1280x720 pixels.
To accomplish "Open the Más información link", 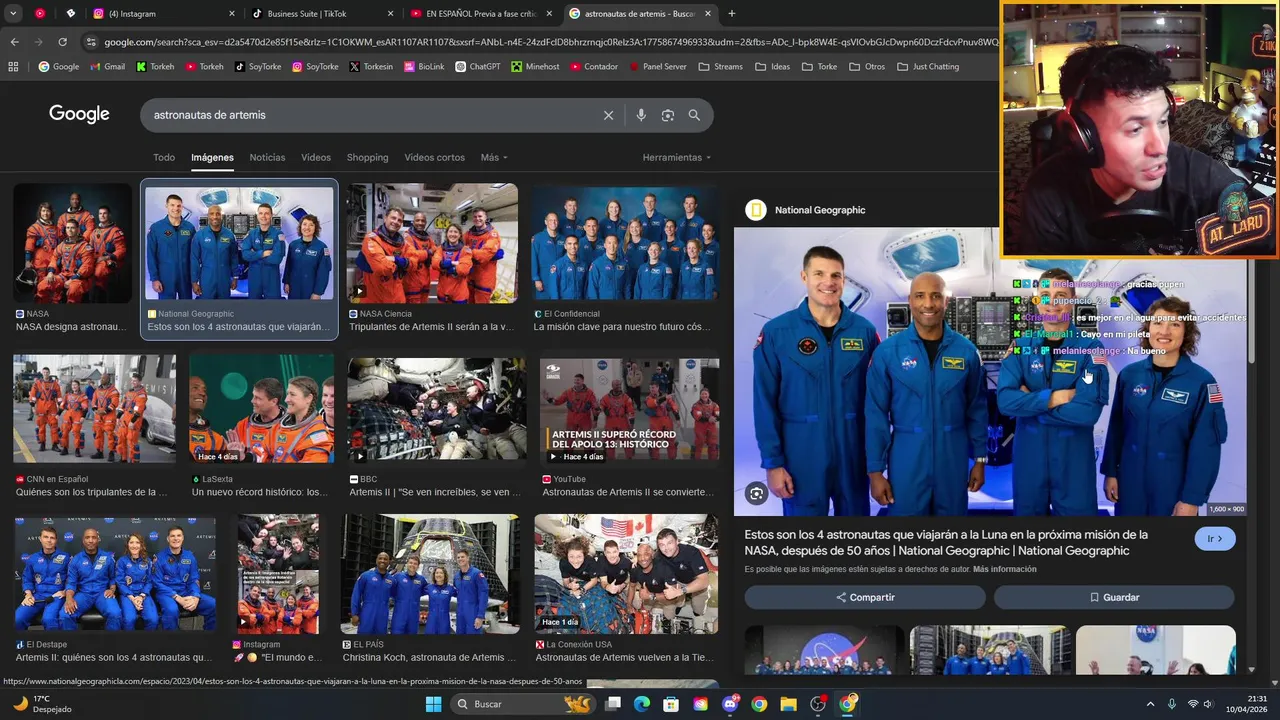I will (x=1004, y=569).
